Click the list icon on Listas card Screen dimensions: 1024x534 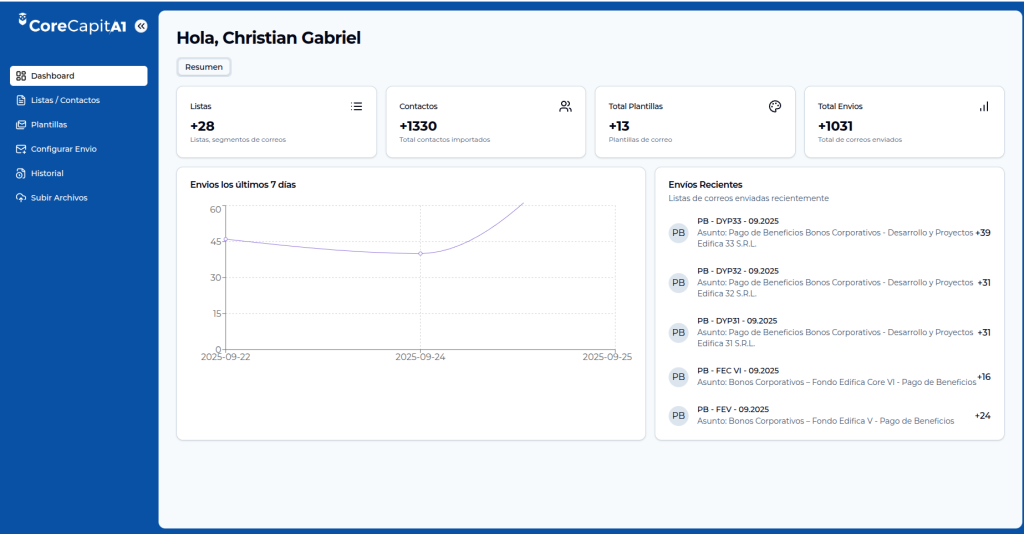coord(357,106)
